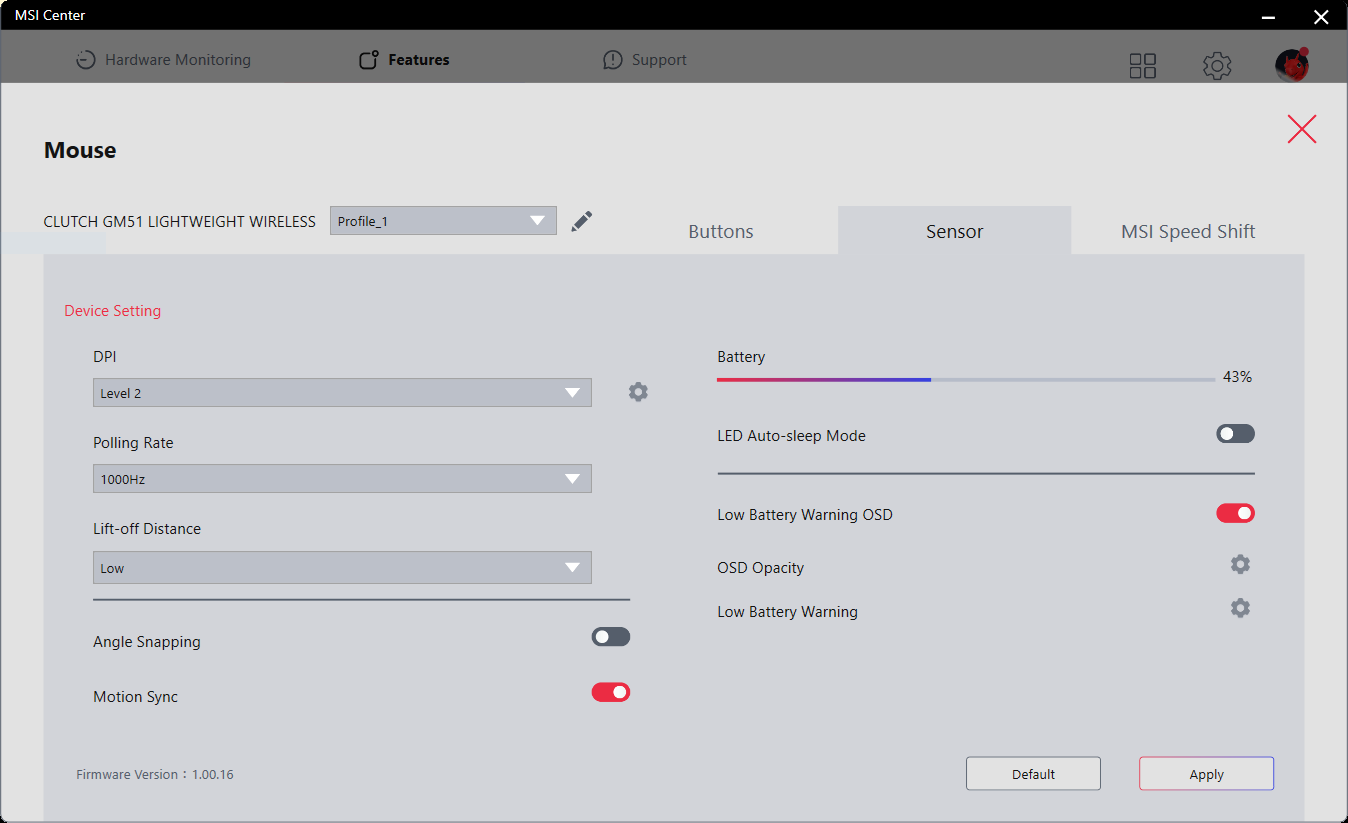Click the Polling Rate label

pos(133,443)
